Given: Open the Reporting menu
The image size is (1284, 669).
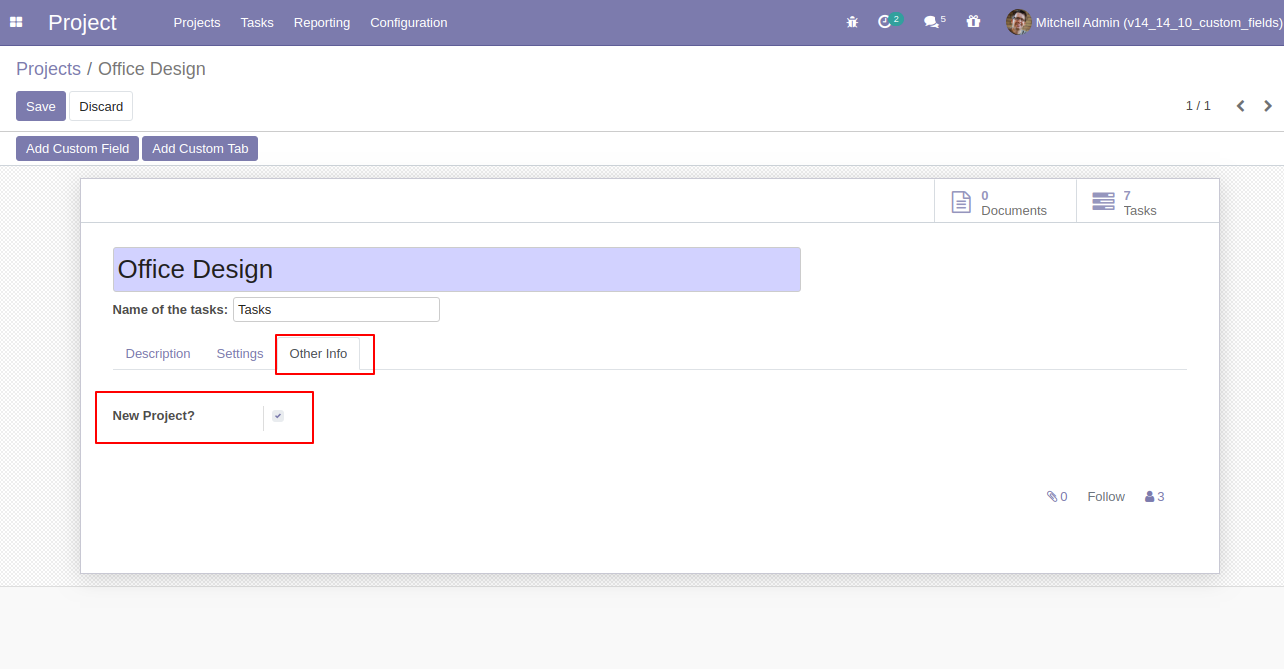Looking at the screenshot, I should (x=322, y=22).
